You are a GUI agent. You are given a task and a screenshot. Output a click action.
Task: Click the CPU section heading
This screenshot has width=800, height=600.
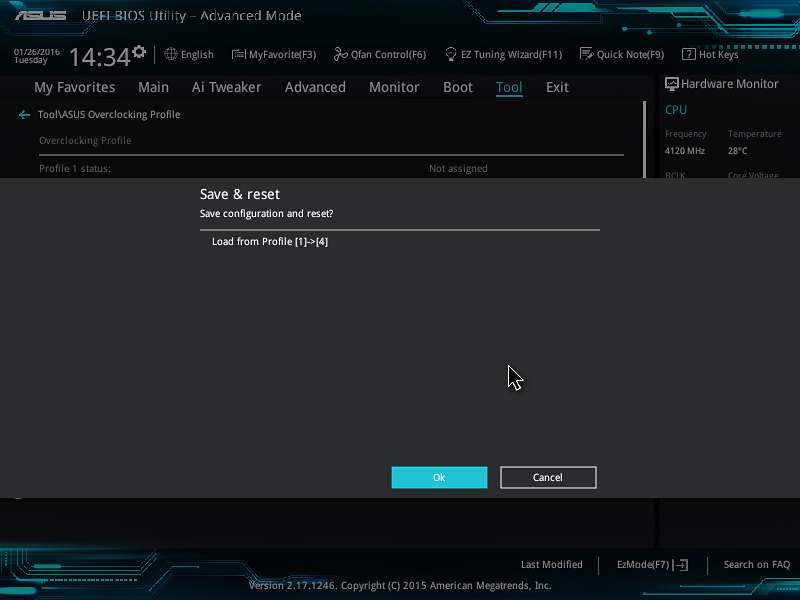point(676,110)
